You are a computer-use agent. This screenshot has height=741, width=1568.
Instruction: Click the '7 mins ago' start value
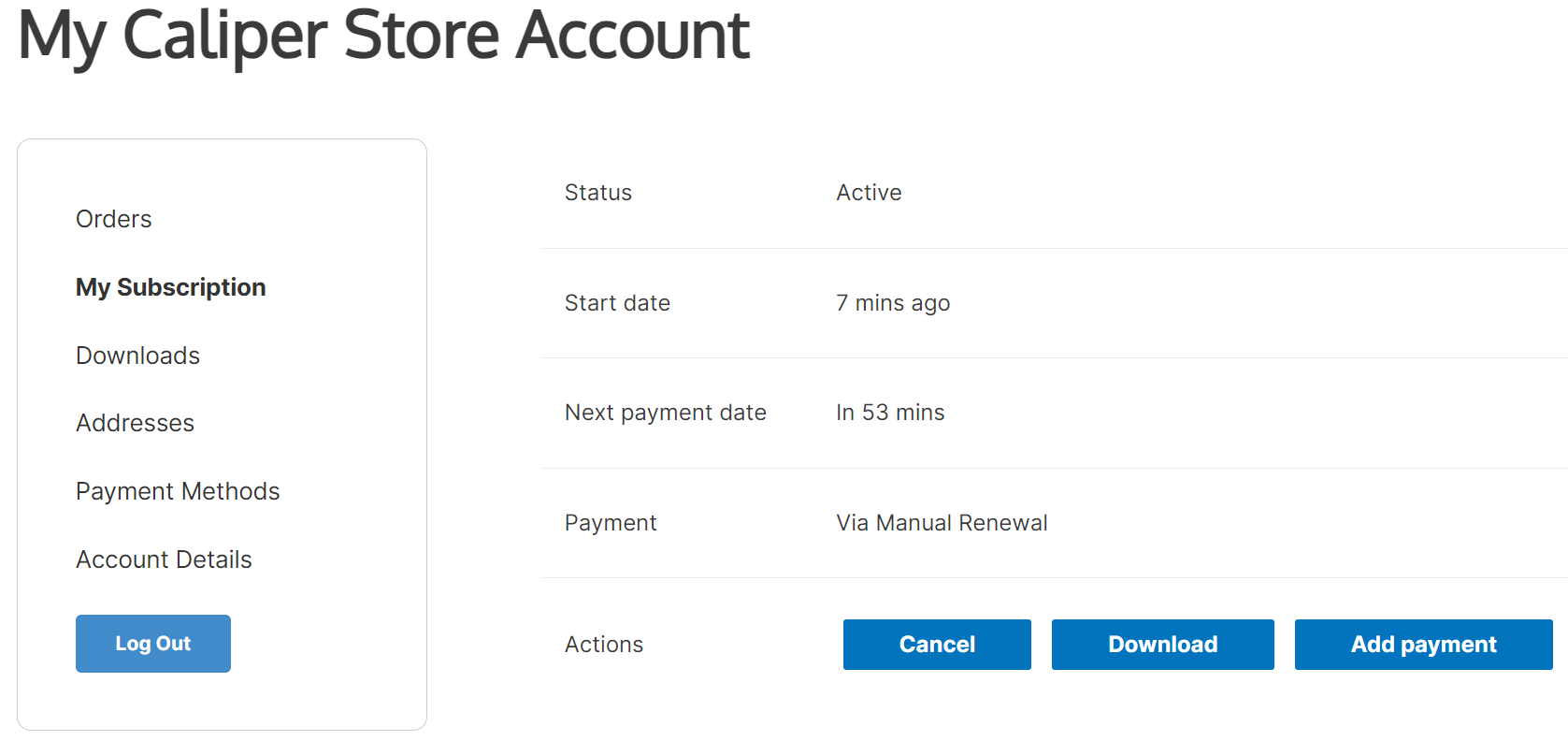(x=893, y=303)
